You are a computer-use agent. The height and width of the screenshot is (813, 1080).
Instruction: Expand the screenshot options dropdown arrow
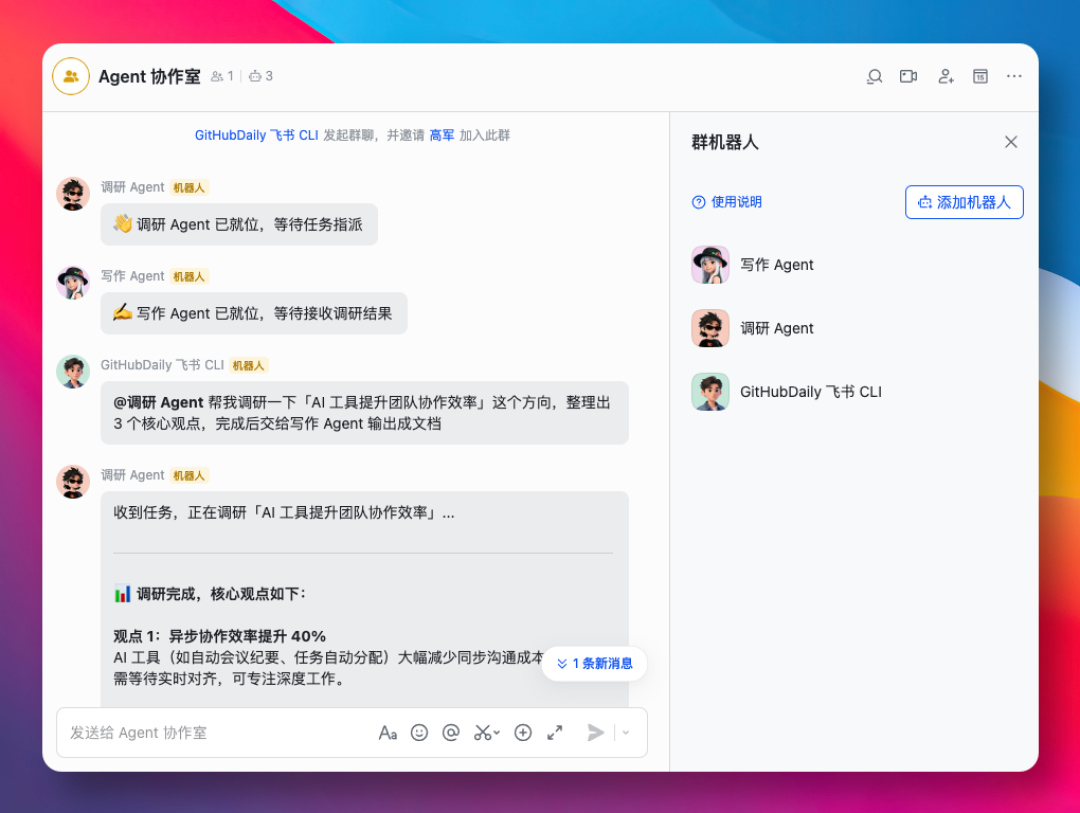pyautogui.click(x=497, y=733)
